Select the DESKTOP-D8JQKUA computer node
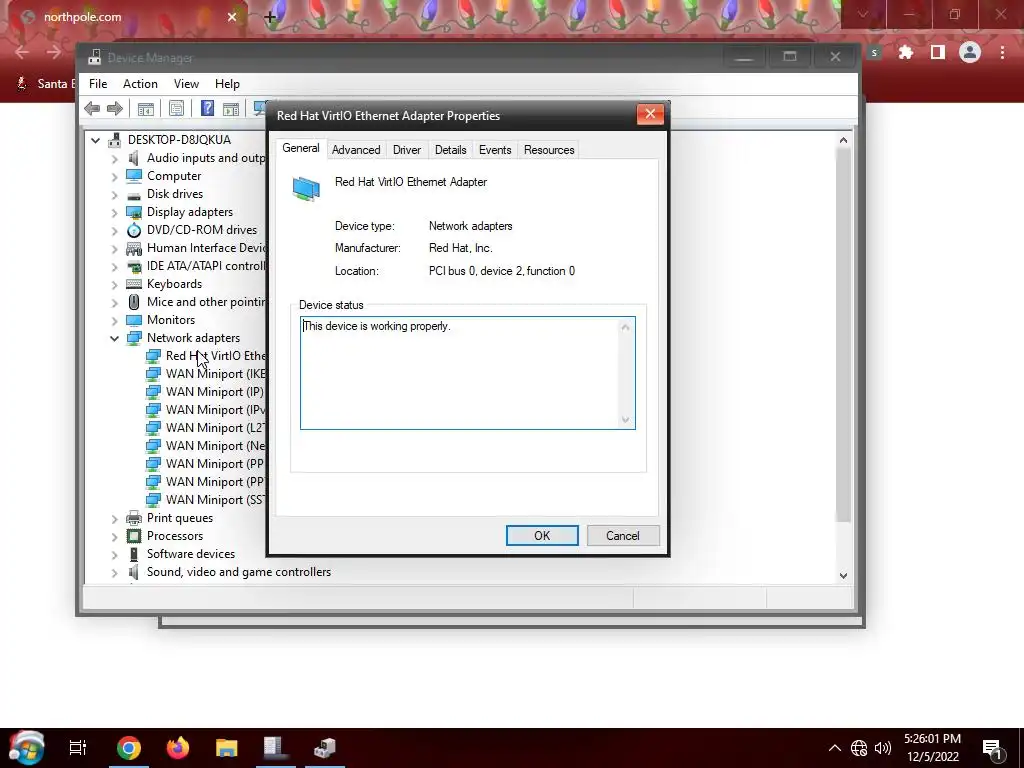The height and width of the screenshot is (768, 1024). pyautogui.click(x=179, y=140)
